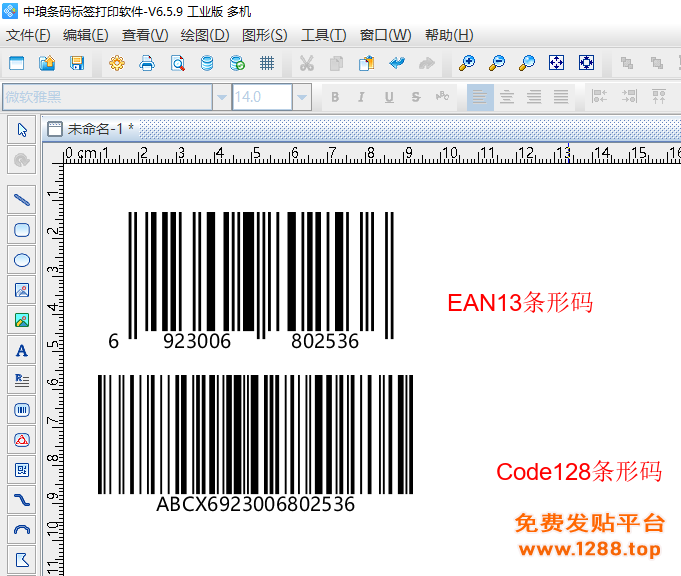Set center text alignment
Screen dimensions: 681x576
coord(507,97)
